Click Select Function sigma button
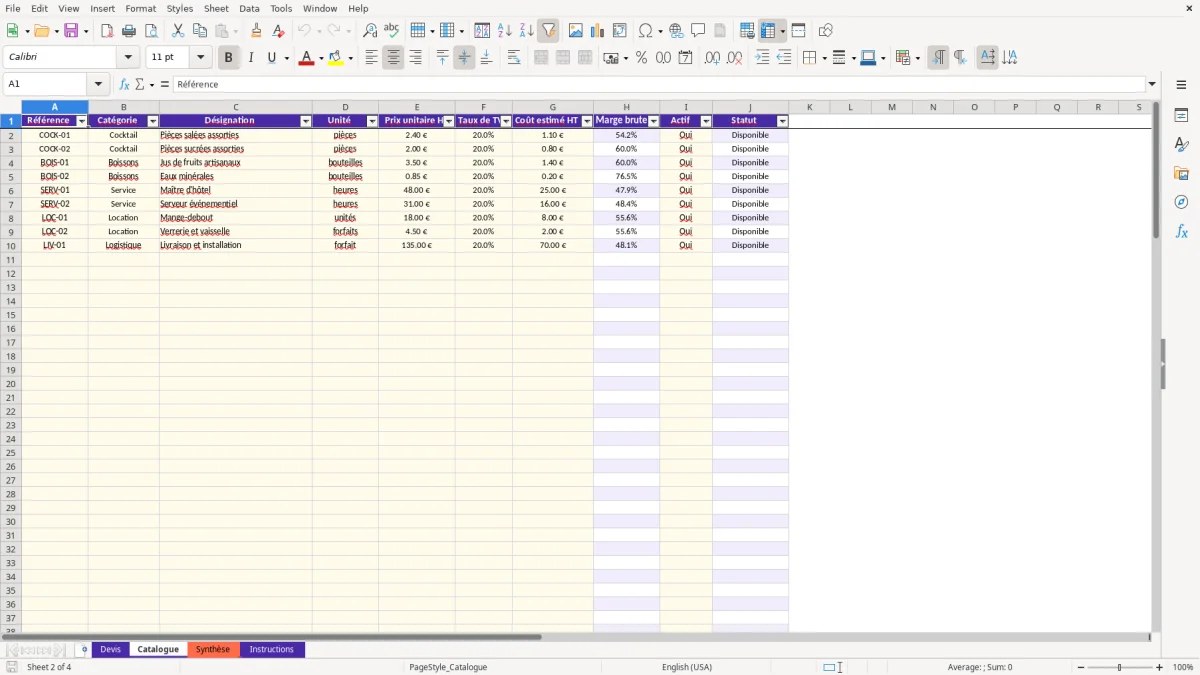The image size is (1200, 675). click(140, 85)
